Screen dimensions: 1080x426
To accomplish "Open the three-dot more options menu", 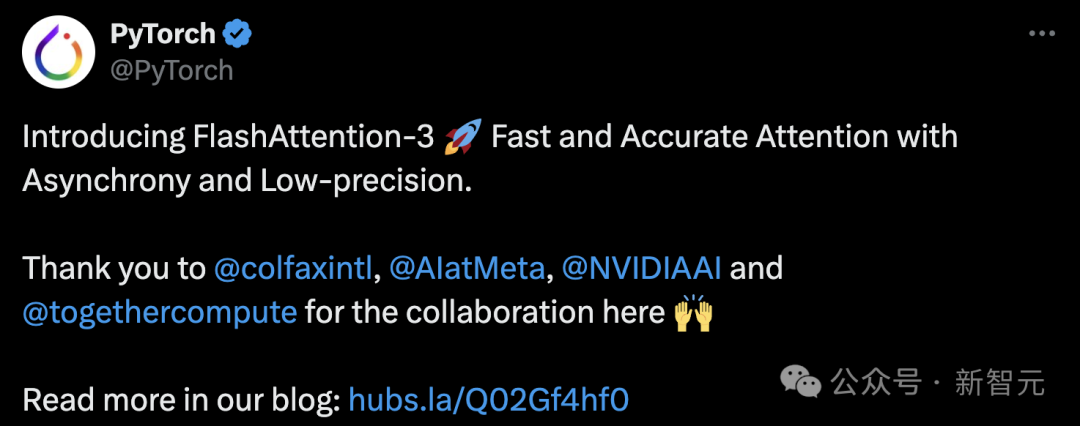I will [1042, 34].
